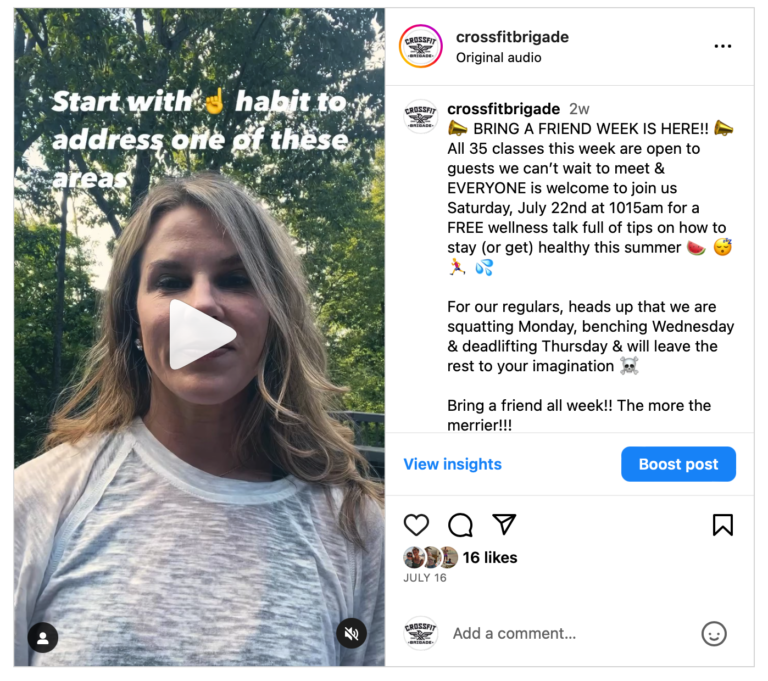The image size is (768, 681).
Task: Toggle video sound with the muted speaker icon
Action: tap(351, 633)
